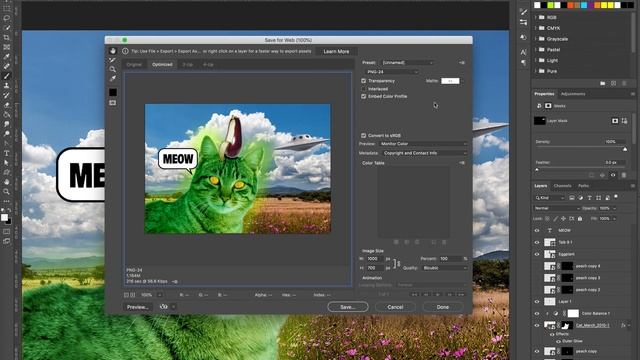Open the PNG-24 file format dropdown

point(391,72)
